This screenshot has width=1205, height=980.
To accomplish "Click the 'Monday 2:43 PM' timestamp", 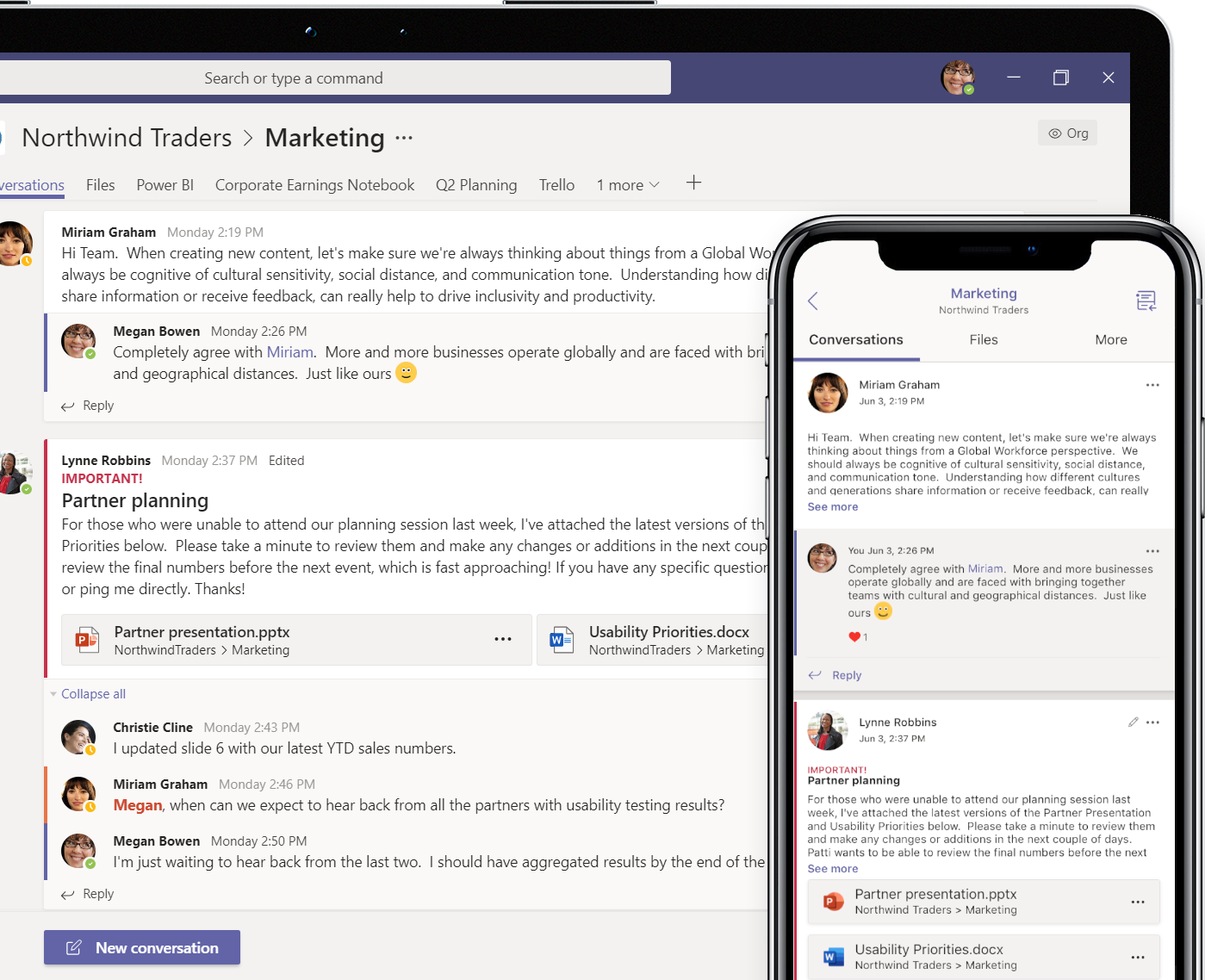I will click(x=252, y=728).
